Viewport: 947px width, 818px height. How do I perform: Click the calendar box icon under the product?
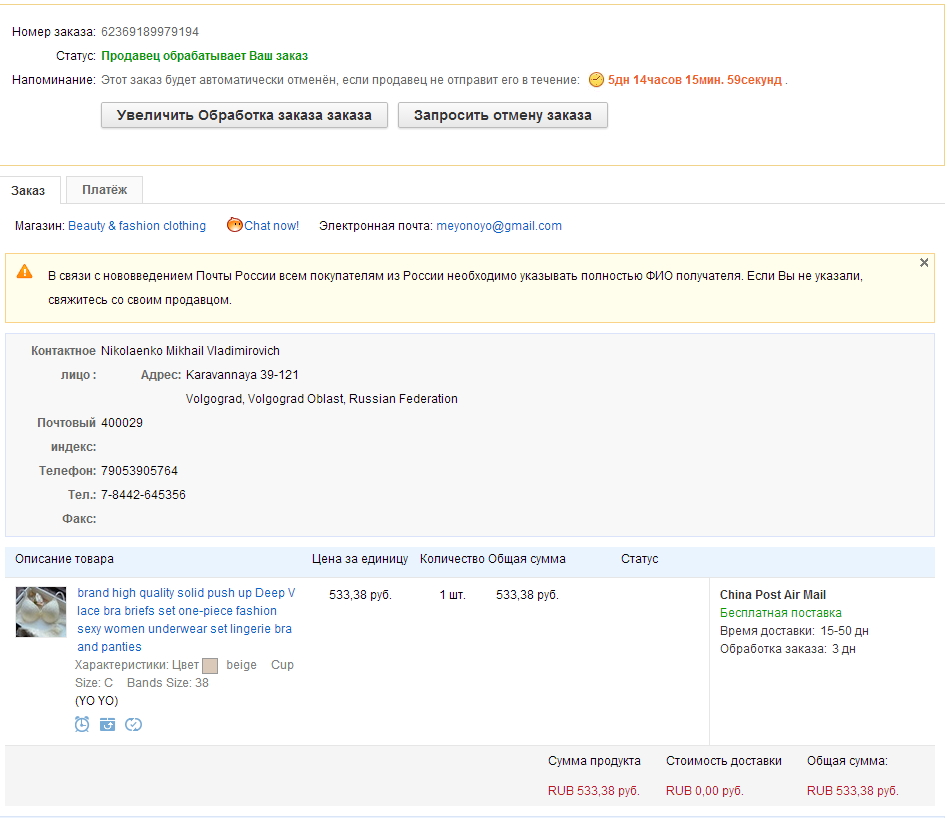107,724
